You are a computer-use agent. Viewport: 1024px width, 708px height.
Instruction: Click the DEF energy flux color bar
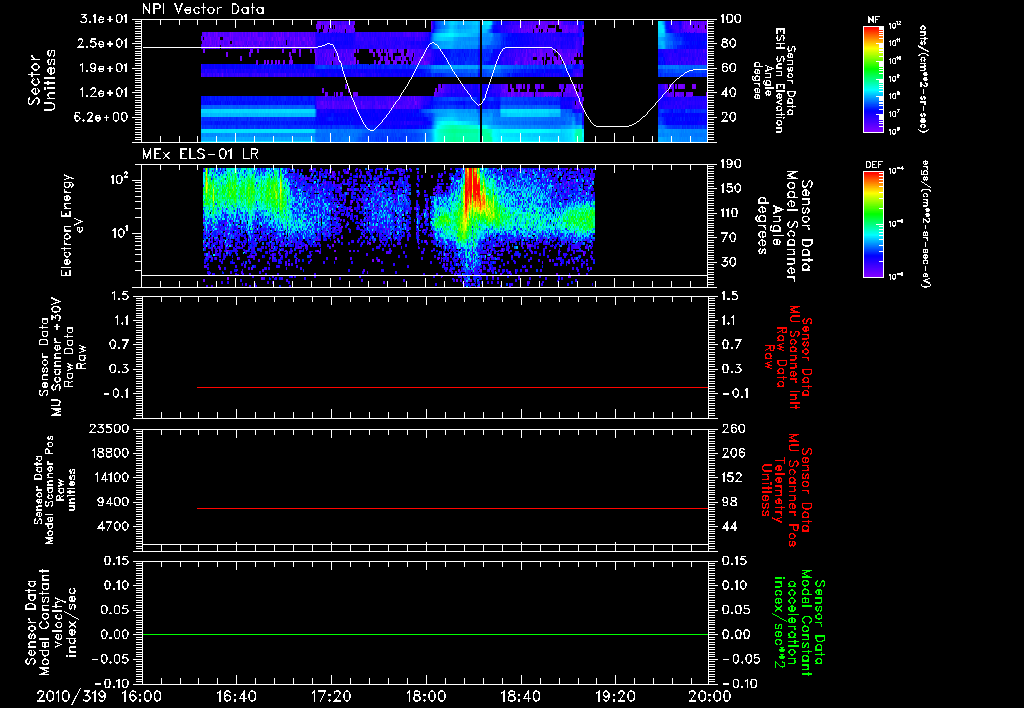coord(874,223)
